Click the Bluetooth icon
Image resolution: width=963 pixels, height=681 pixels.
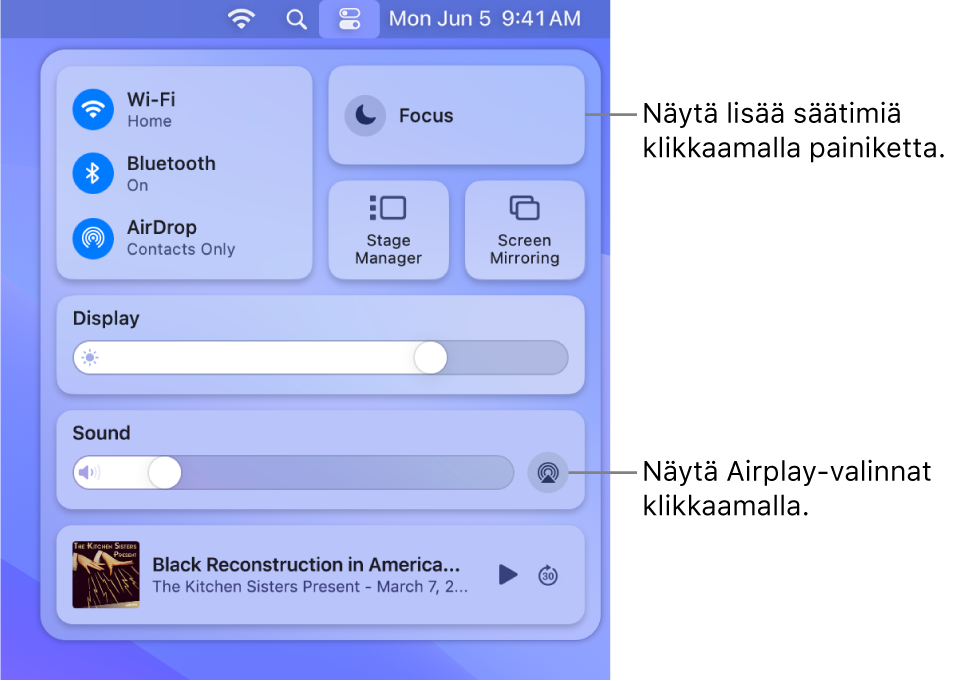[x=92, y=174]
